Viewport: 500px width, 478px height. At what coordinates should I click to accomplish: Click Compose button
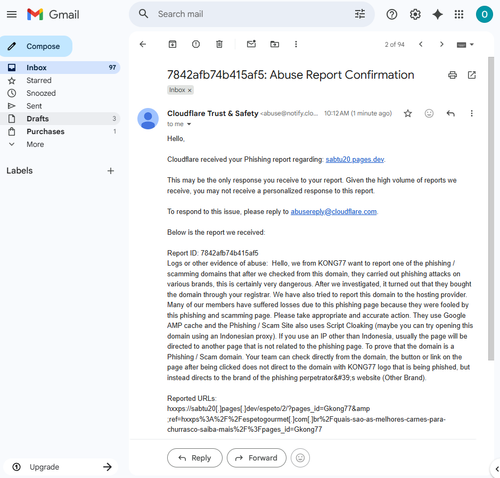[36, 46]
